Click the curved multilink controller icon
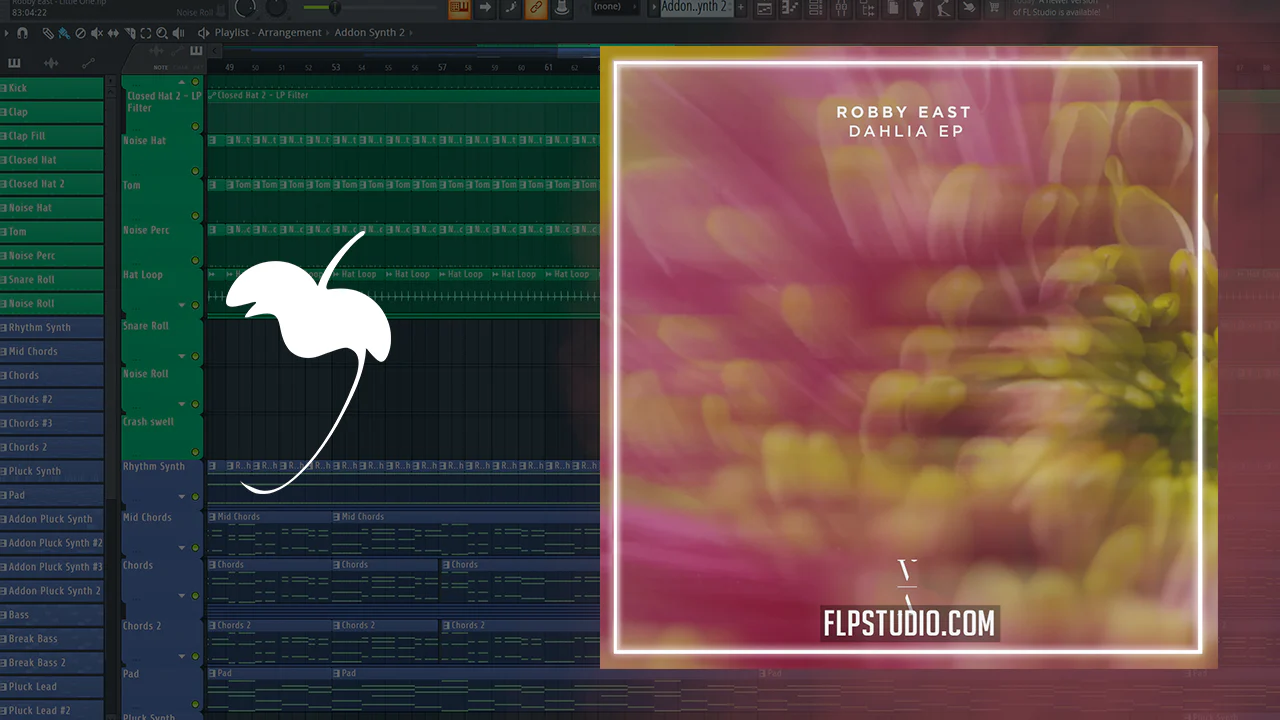 coord(511,8)
